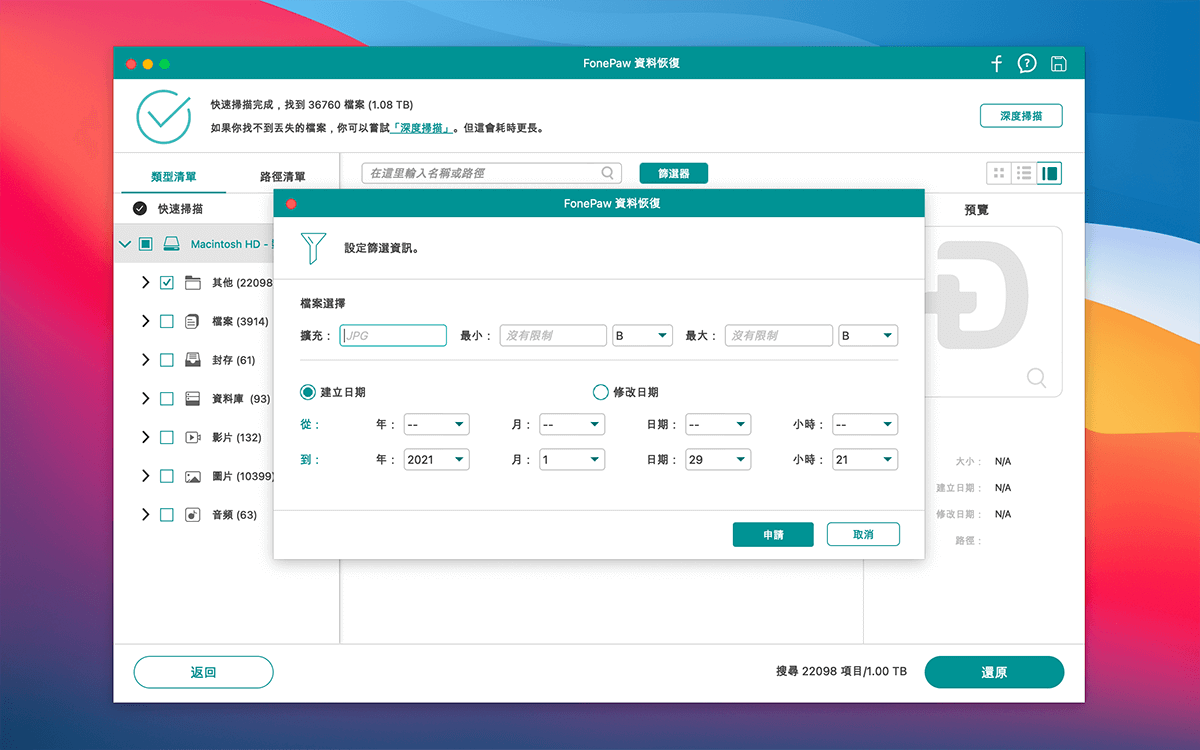Check the 檔案 (3914) checkbox
The height and width of the screenshot is (750, 1200).
pyautogui.click(x=167, y=321)
